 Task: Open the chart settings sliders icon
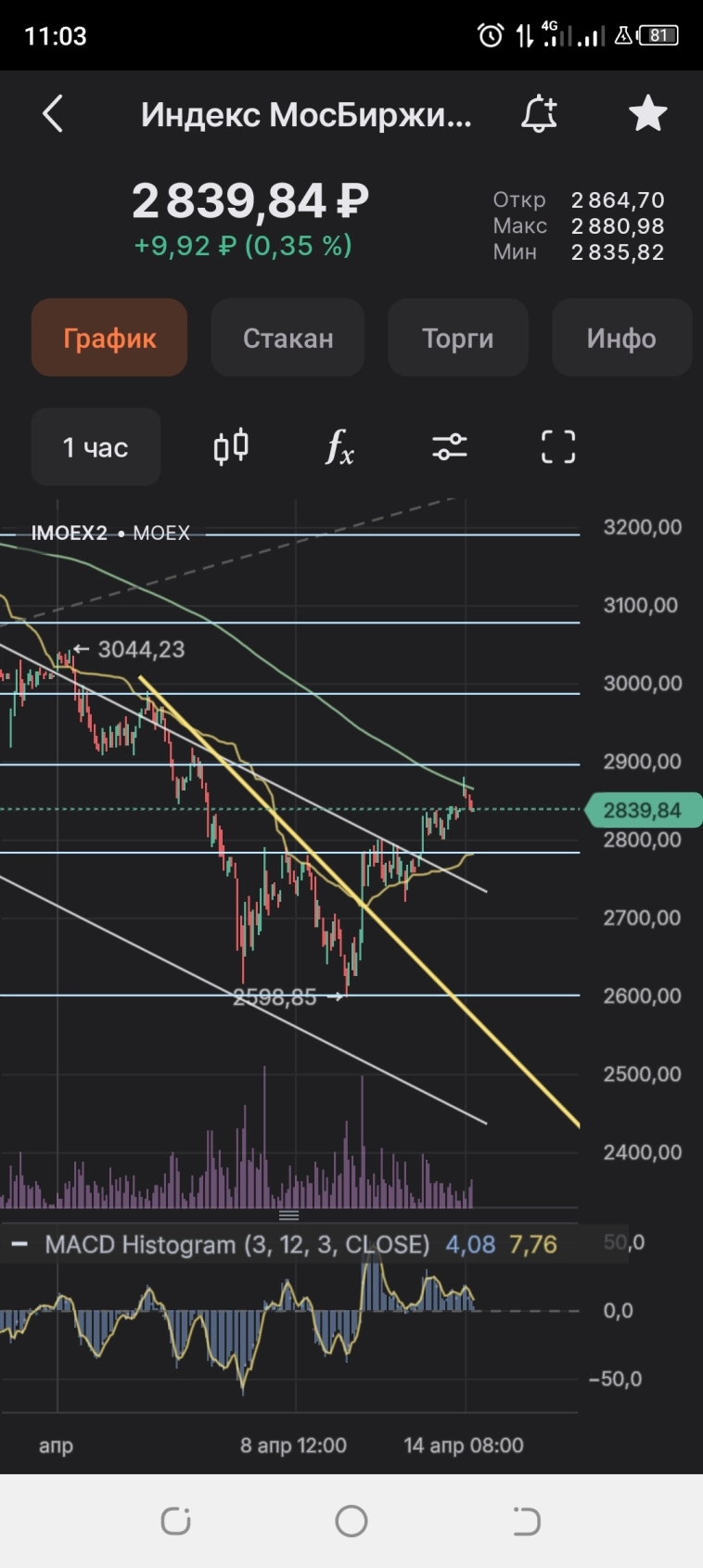(450, 447)
